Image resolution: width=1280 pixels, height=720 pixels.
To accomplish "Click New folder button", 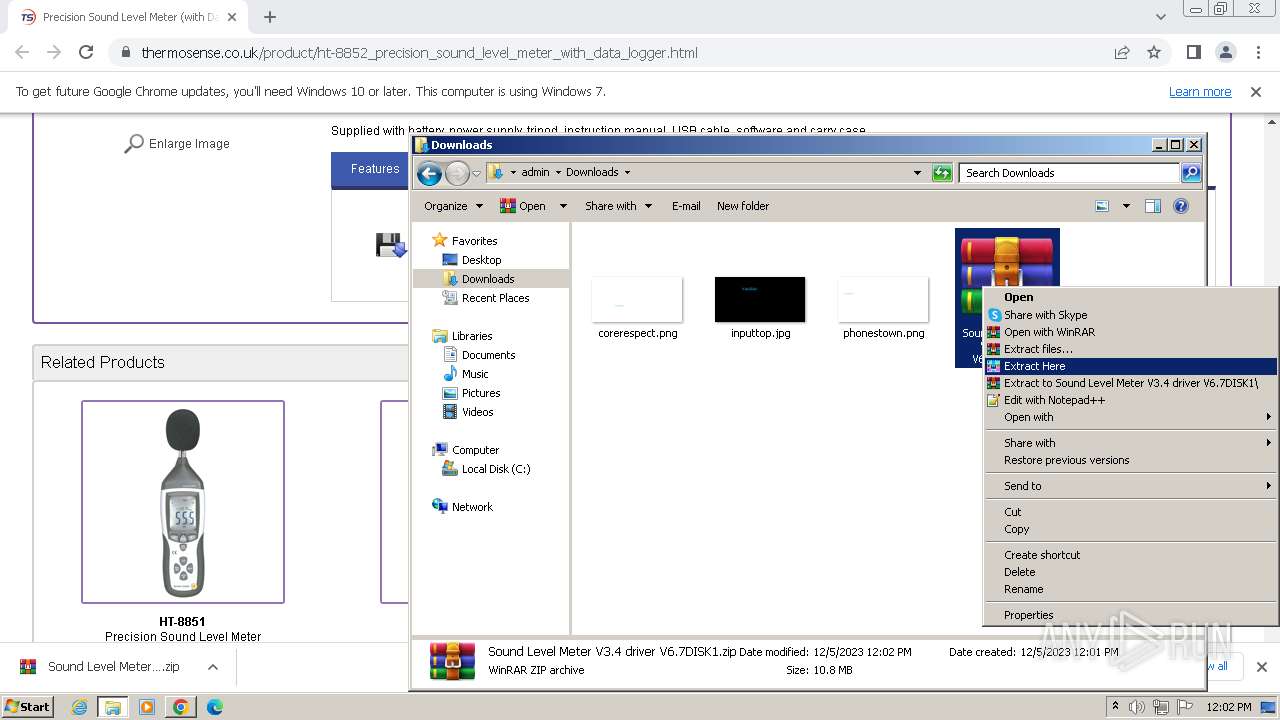I will [743, 206].
